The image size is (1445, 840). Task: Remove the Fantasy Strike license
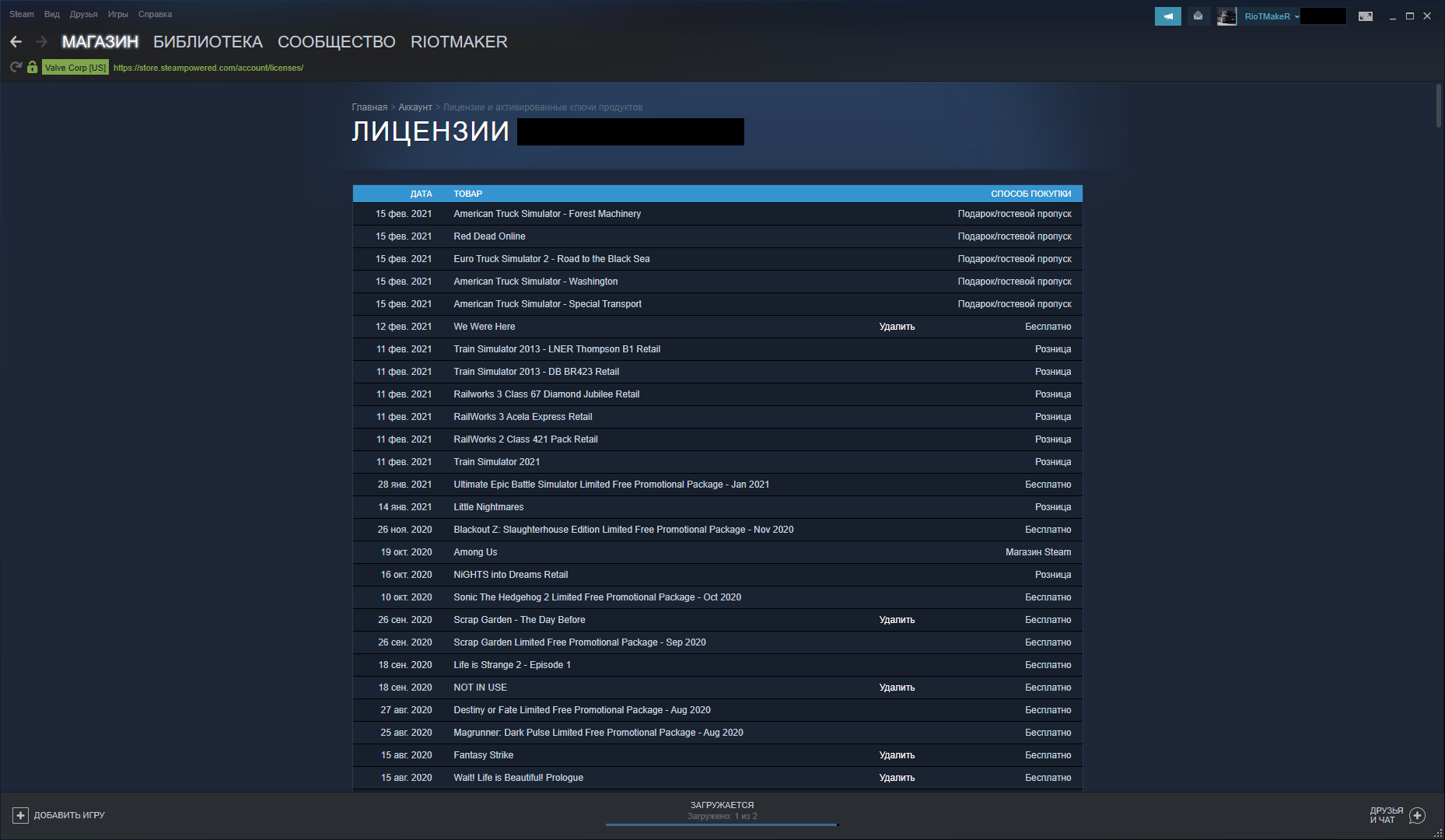897,755
